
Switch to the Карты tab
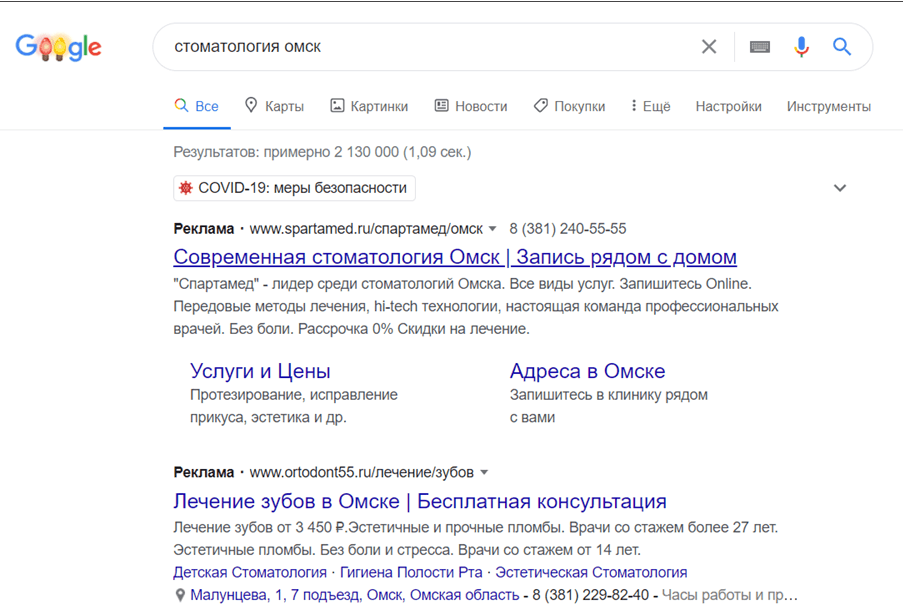pos(274,106)
